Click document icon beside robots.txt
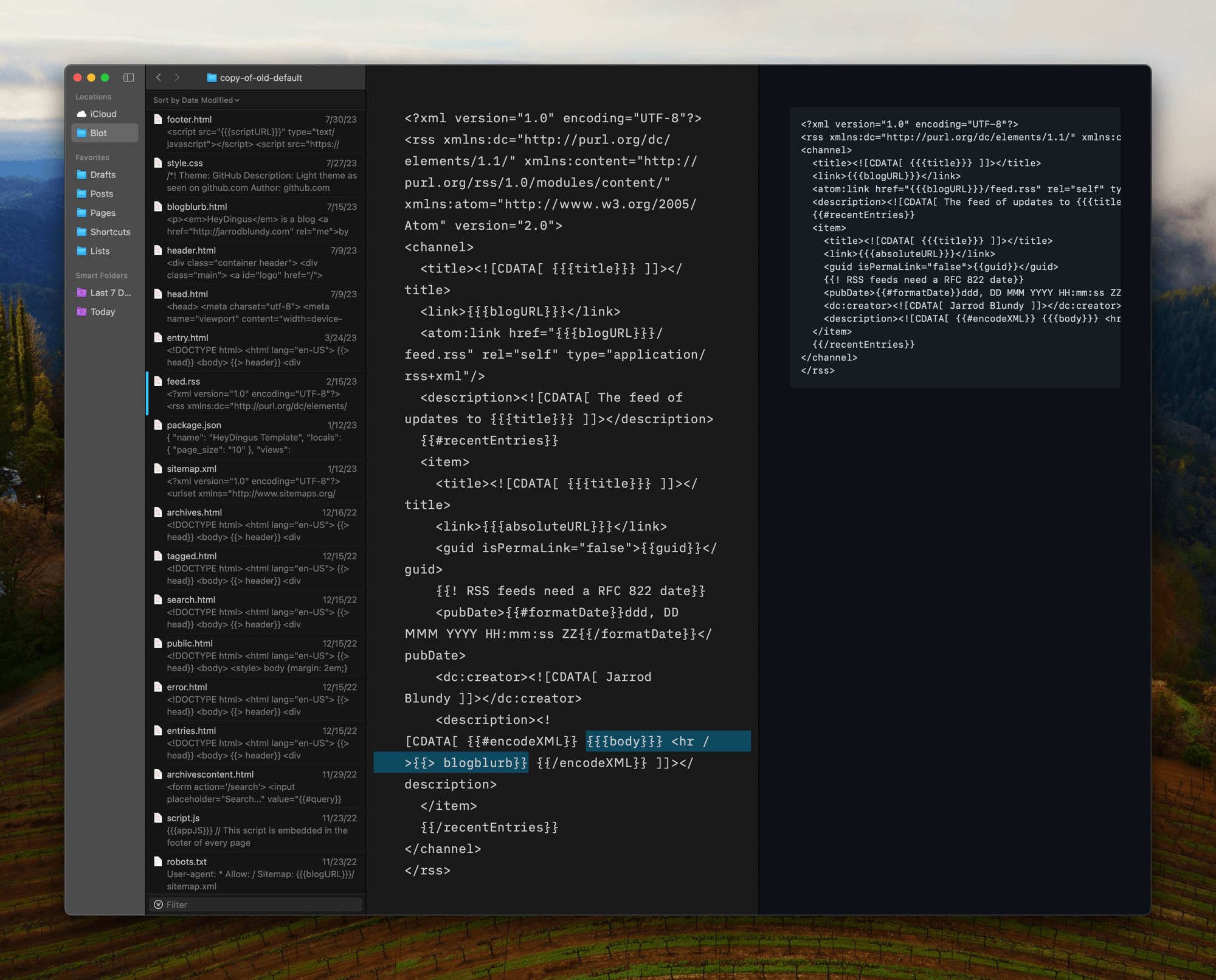The width and height of the screenshot is (1216, 980). tap(158, 862)
